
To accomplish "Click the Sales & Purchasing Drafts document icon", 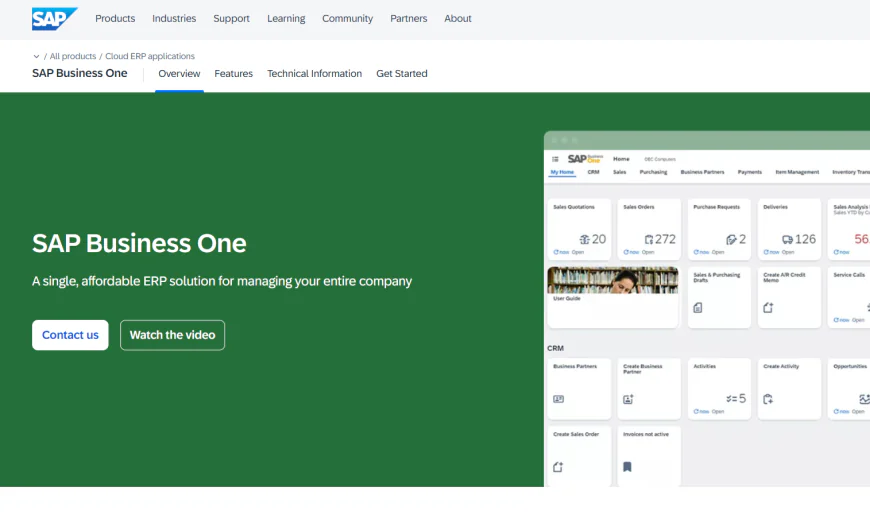I will pyautogui.click(x=697, y=308).
